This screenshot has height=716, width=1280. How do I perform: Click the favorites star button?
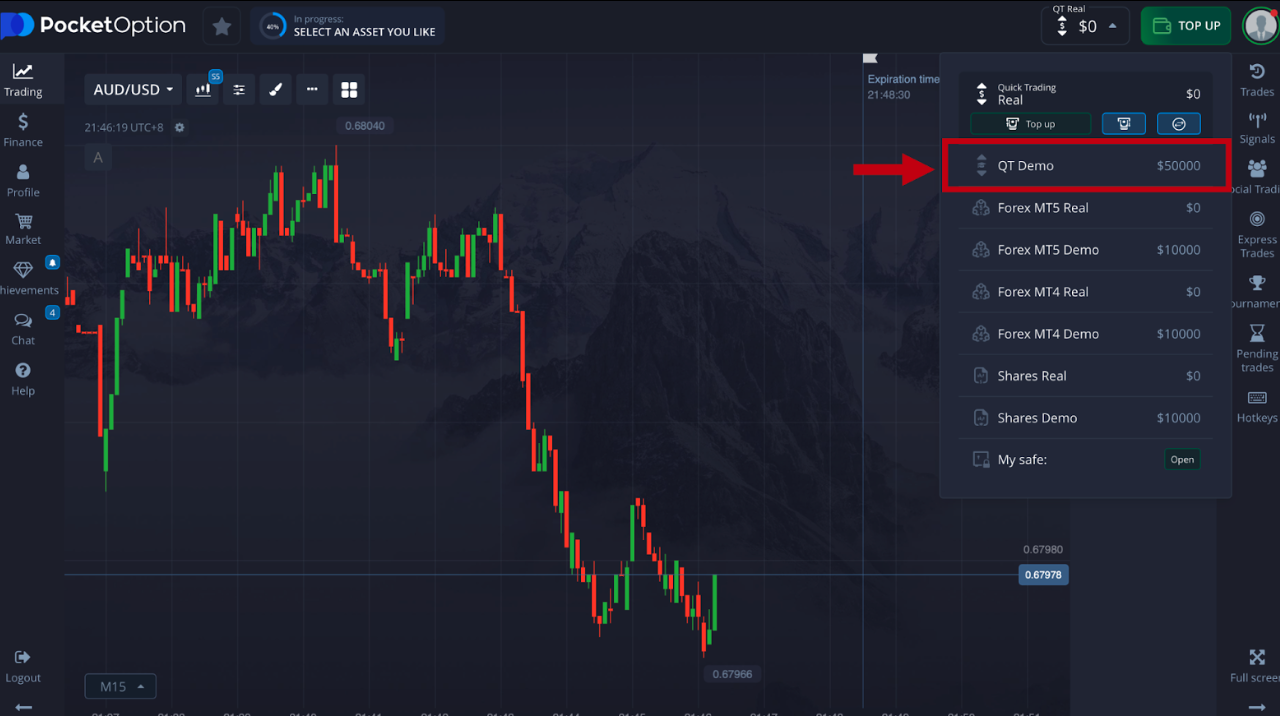(222, 26)
